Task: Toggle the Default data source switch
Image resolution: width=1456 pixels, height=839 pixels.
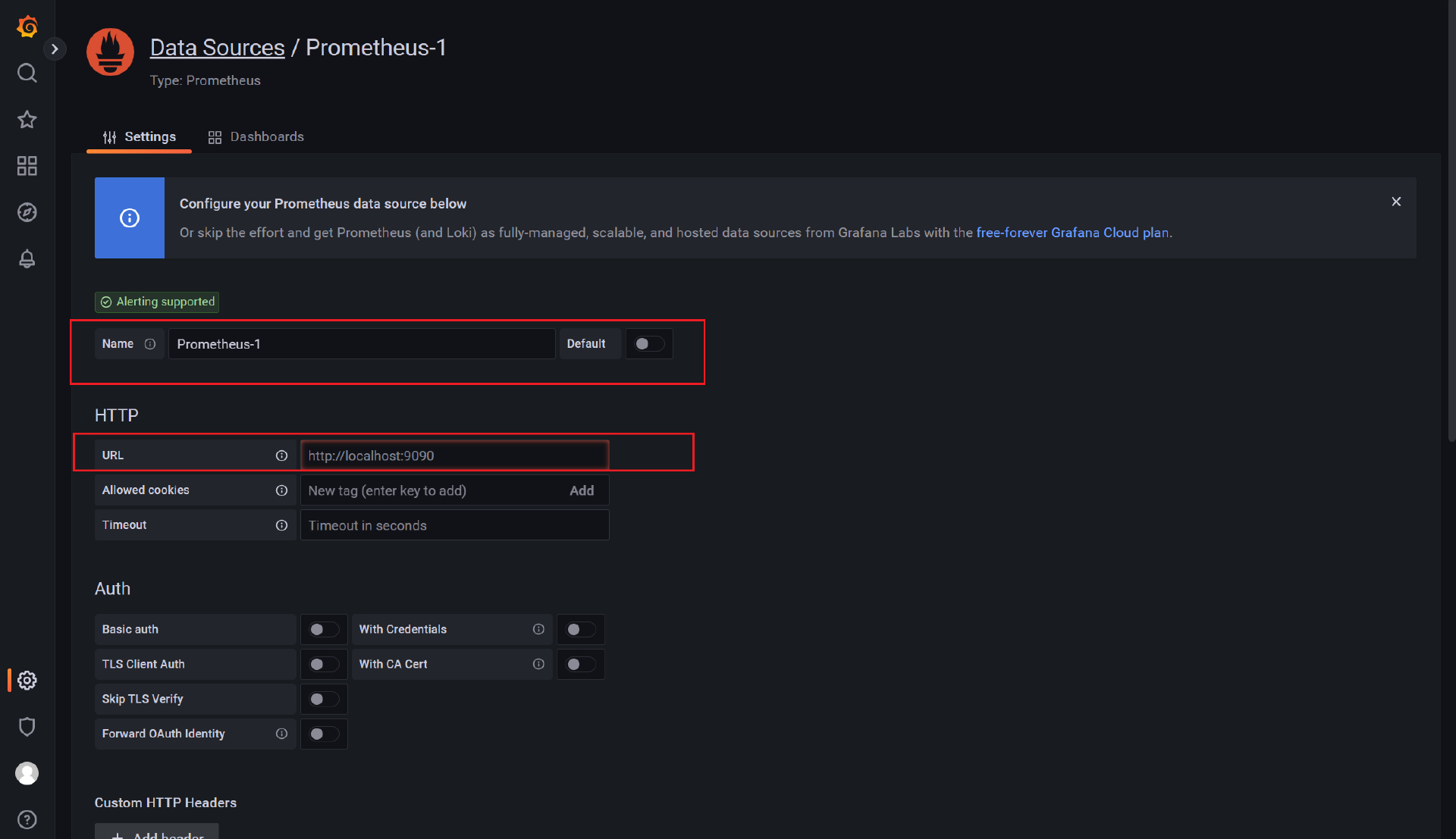Action: tap(649, 344)
